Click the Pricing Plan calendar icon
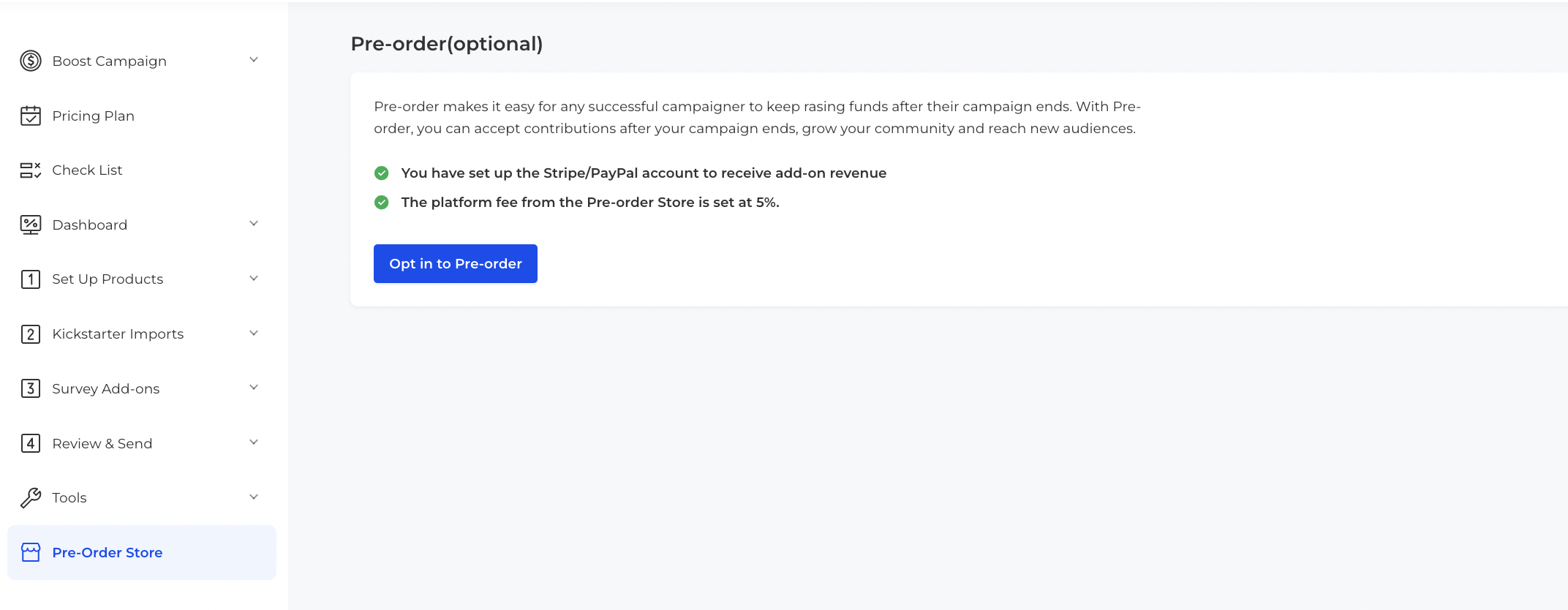1568x610 pixels. [x=31, y=116]
